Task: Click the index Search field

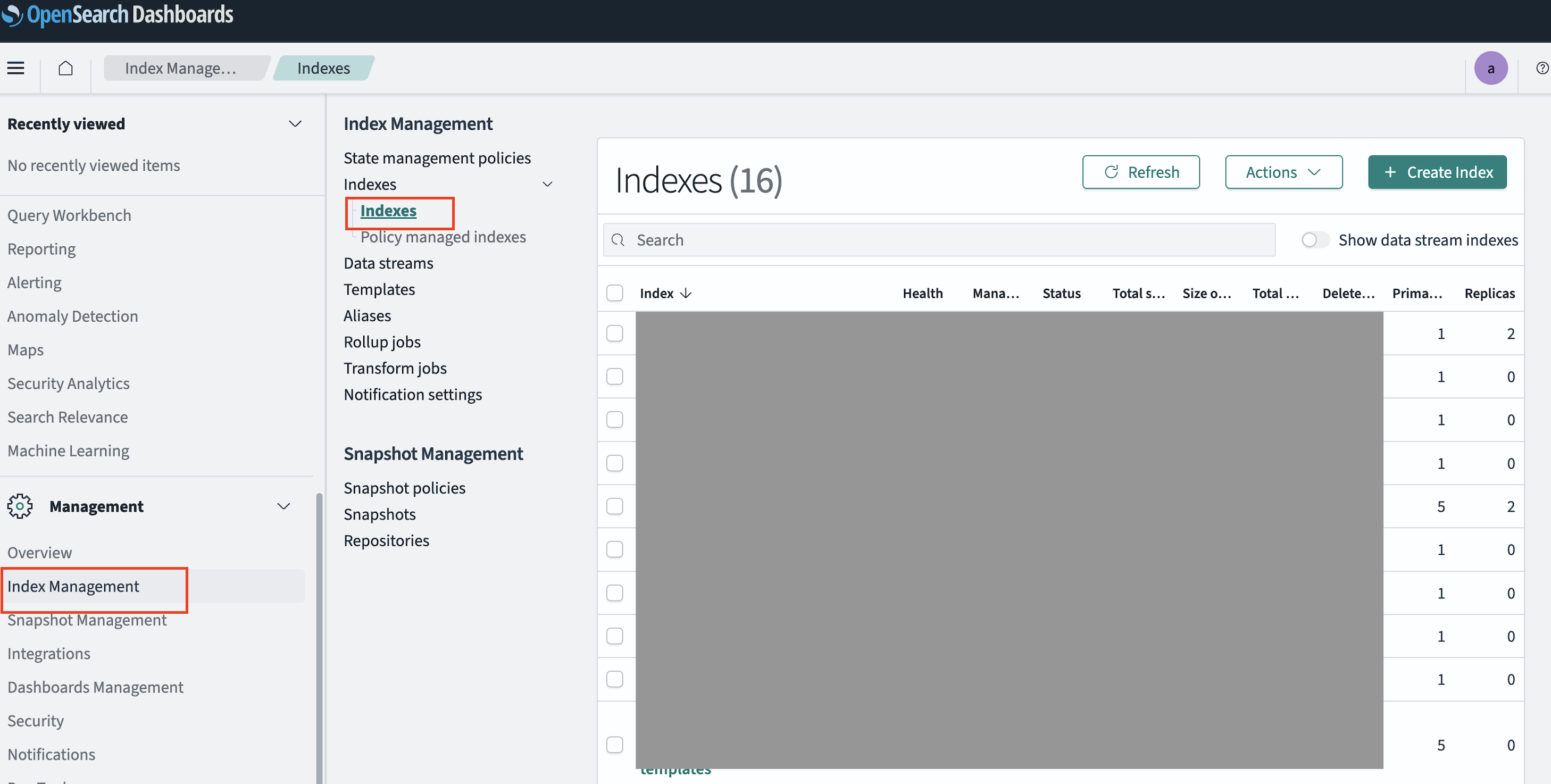Action: click(x=939, y=240)
